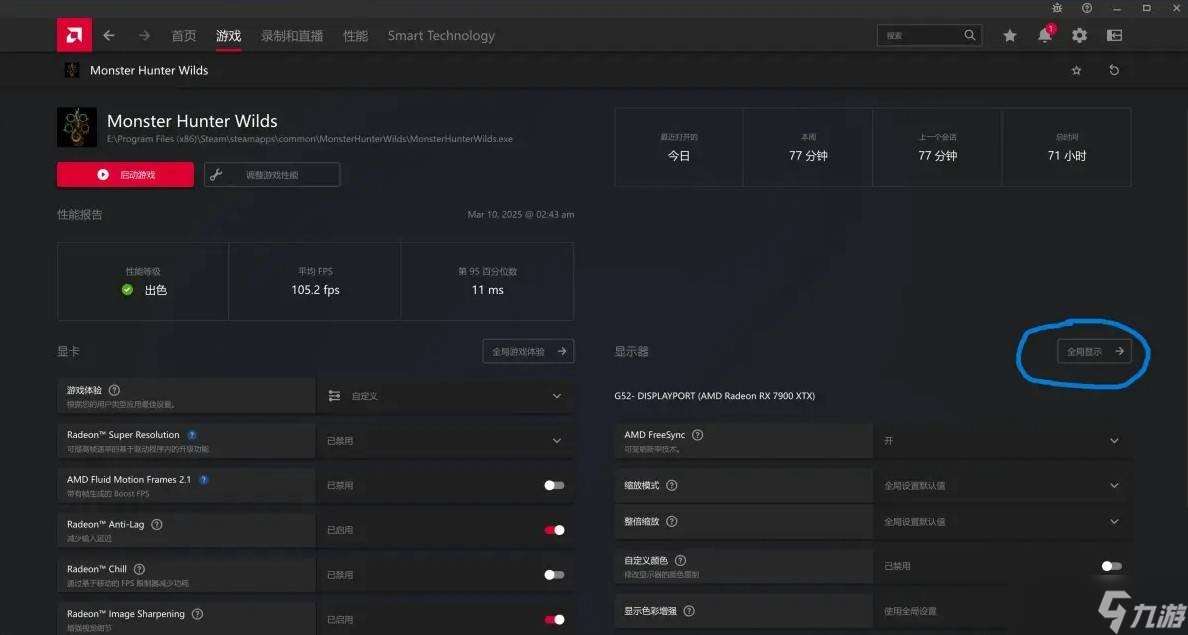This screenshot has height=635, width=1188.
Task: Switch to 首页 tab
Action: (183, 36)
